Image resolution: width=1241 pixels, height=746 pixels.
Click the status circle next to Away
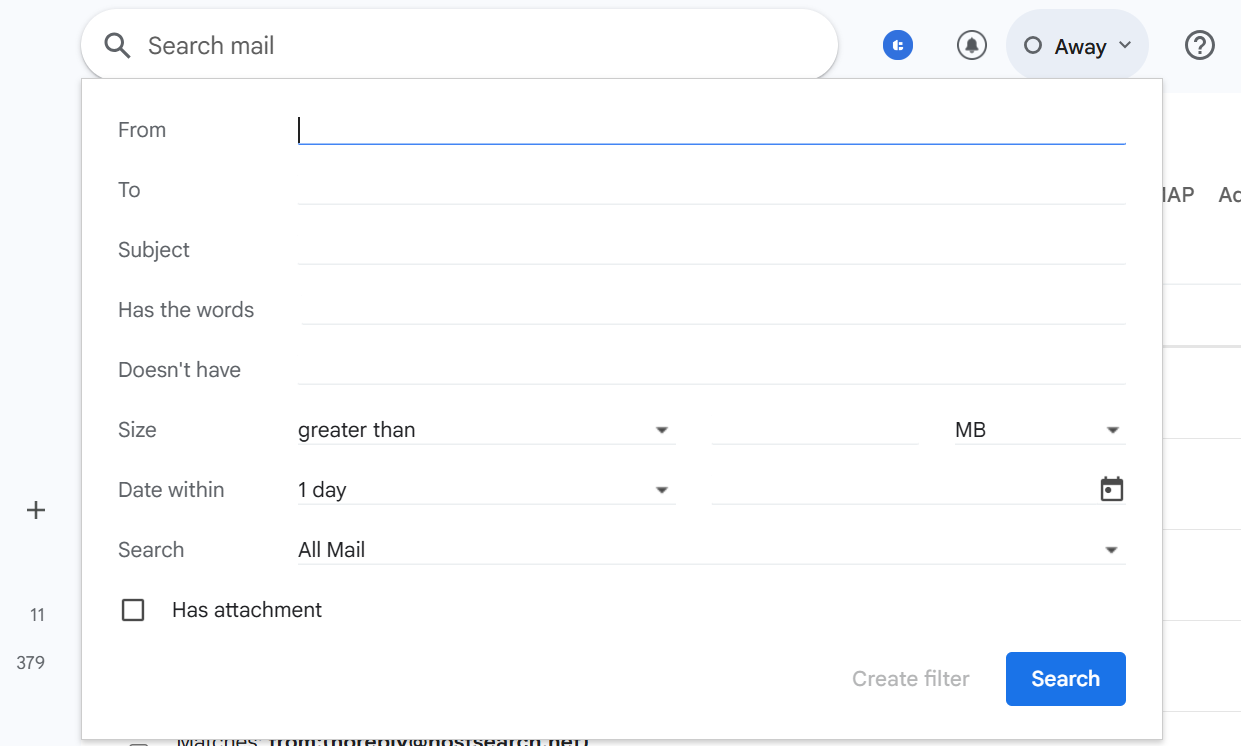[1031, 45]
